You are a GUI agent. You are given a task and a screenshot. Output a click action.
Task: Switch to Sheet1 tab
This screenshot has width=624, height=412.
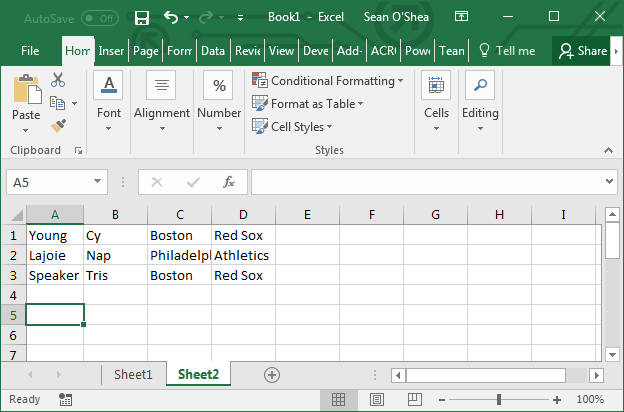133,375
